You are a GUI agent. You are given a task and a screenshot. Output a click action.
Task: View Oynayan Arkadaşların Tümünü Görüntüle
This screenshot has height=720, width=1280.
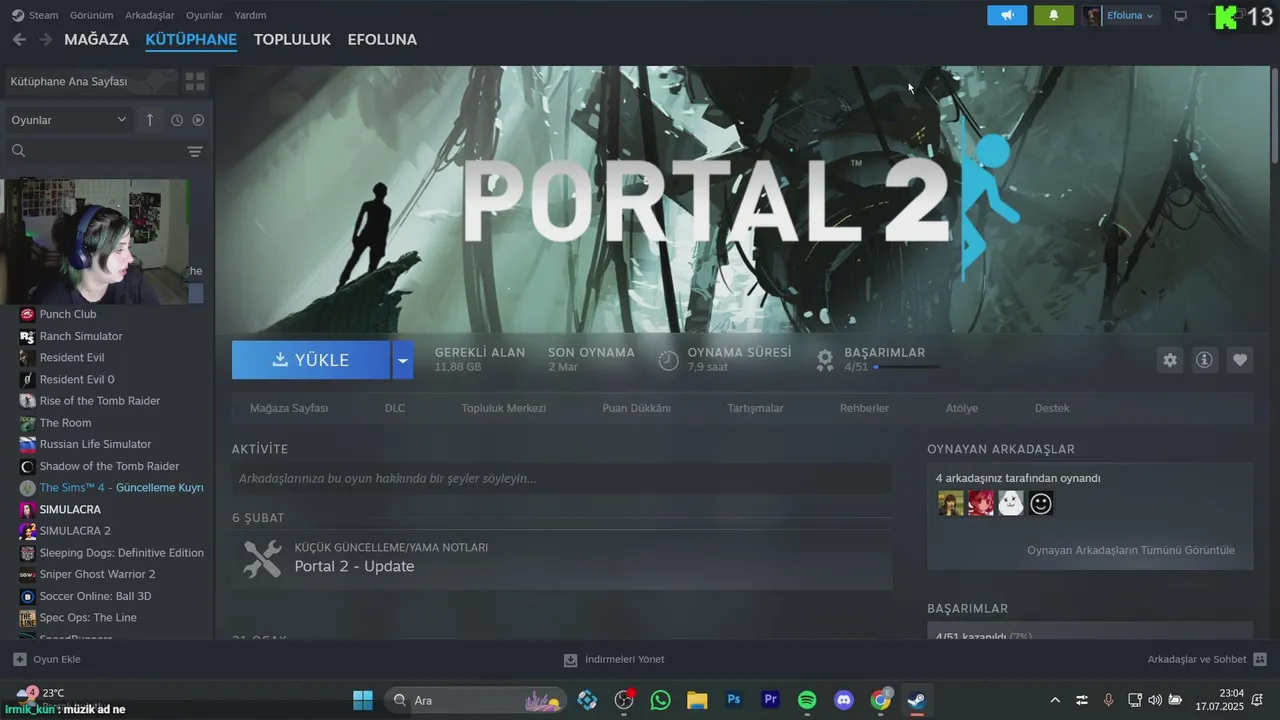point(1130,550)
